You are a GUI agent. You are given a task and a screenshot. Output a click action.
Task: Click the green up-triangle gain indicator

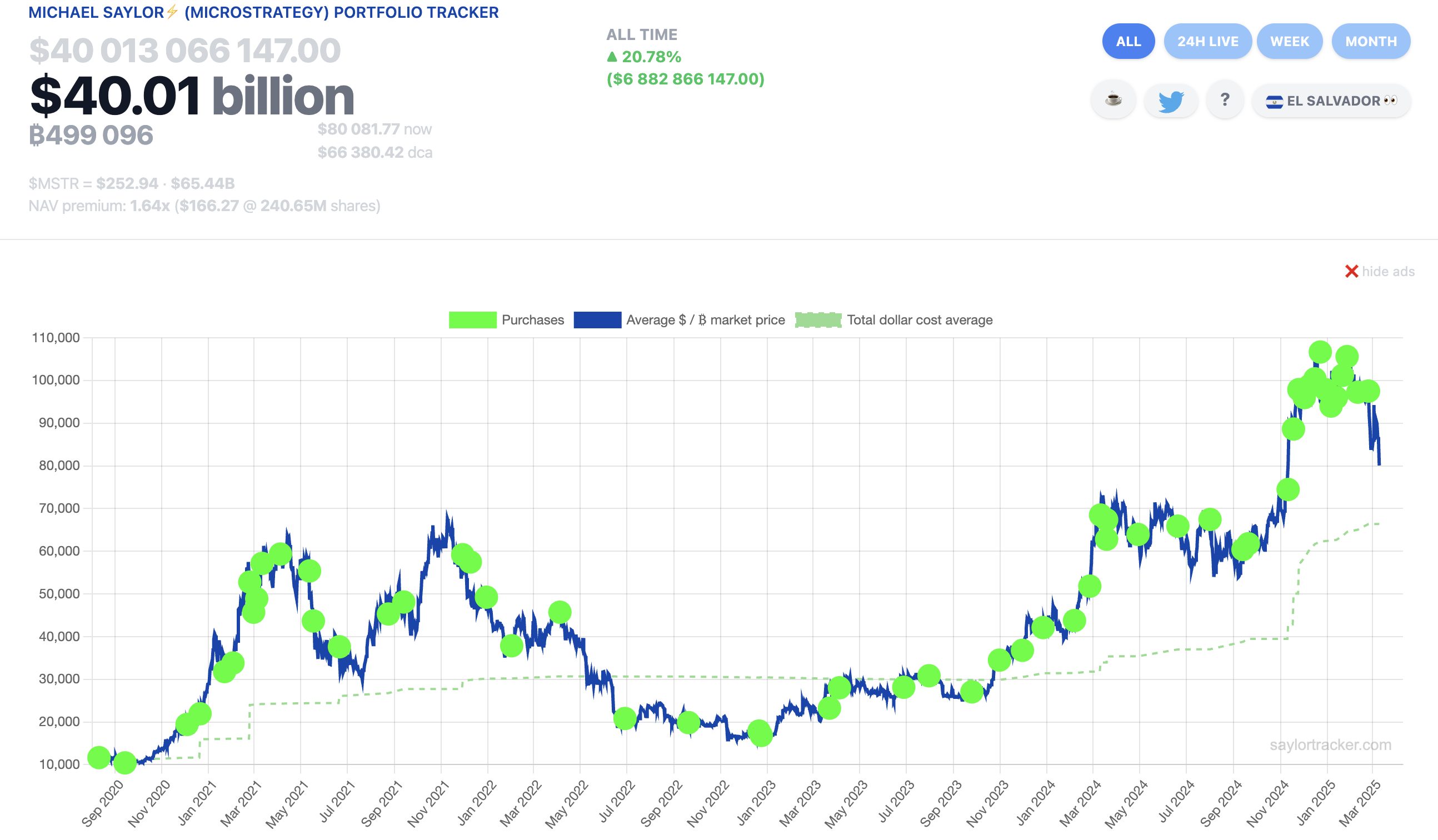612,57
